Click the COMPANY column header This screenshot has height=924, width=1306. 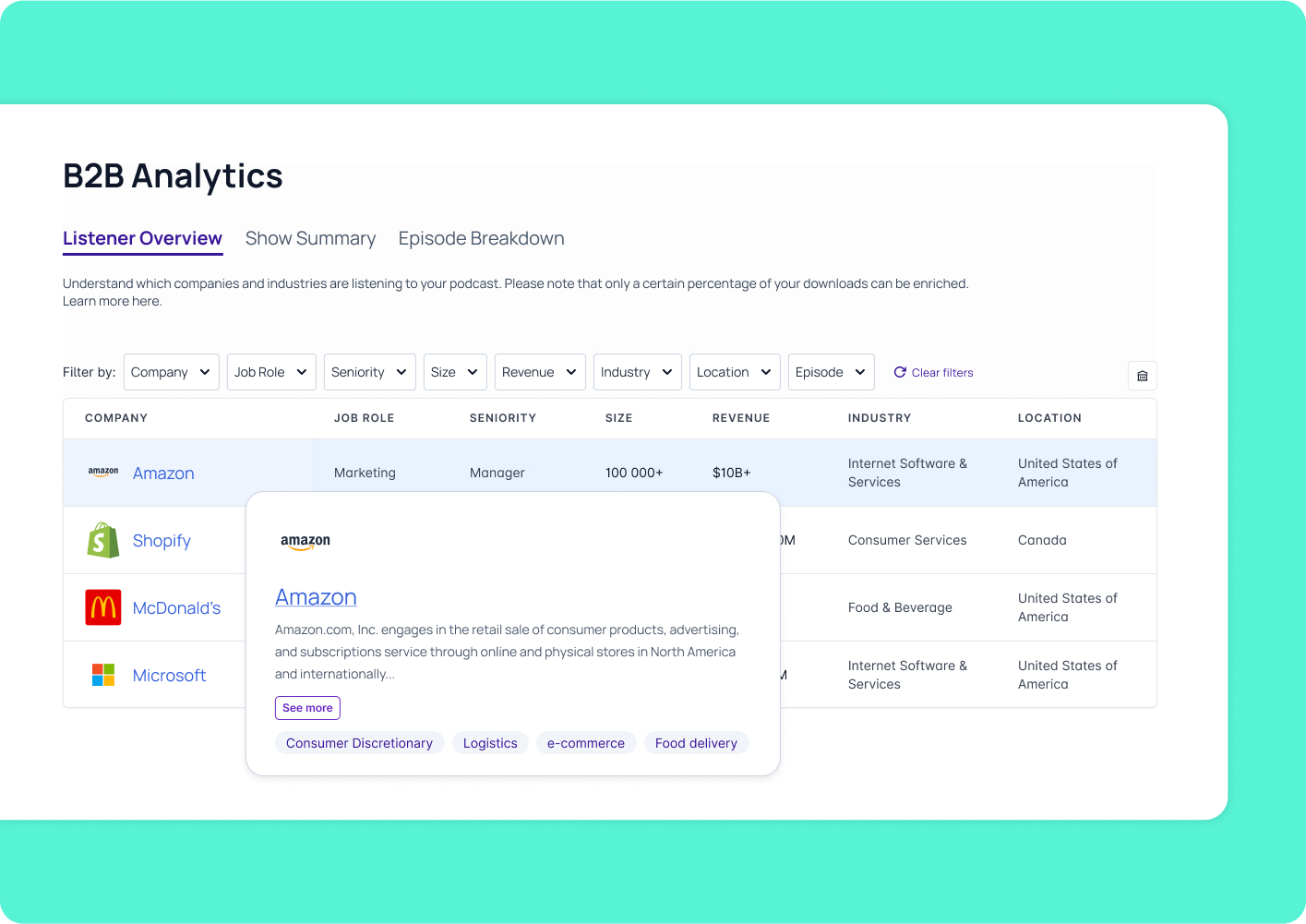[x=116, y=418]
